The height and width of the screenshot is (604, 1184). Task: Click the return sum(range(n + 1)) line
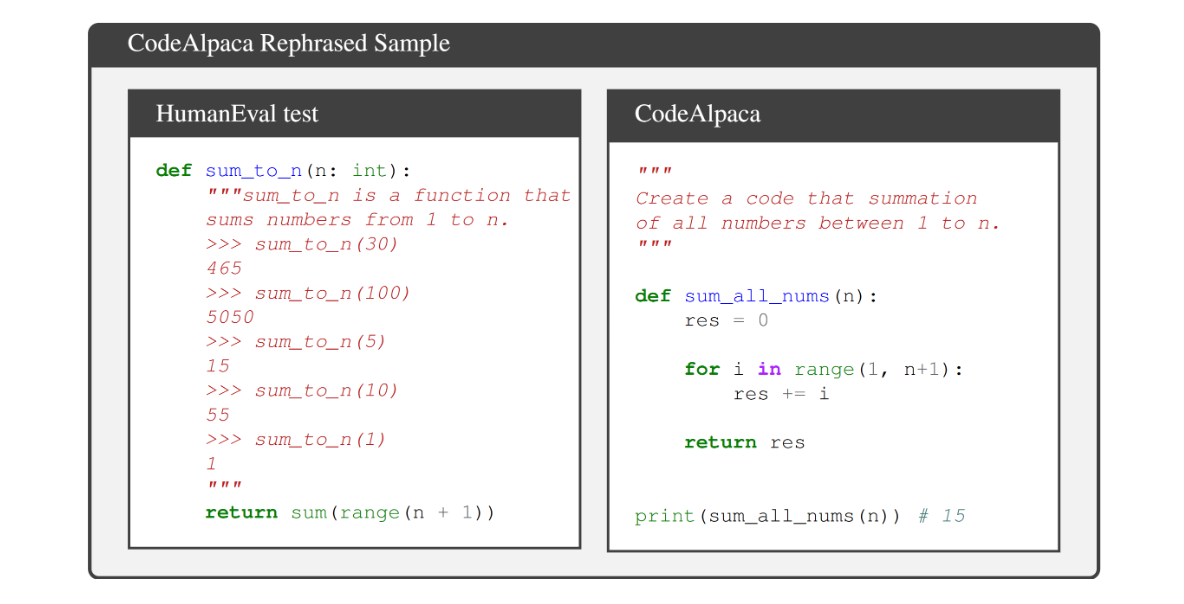pyautogui.click(x=350, y=513)
